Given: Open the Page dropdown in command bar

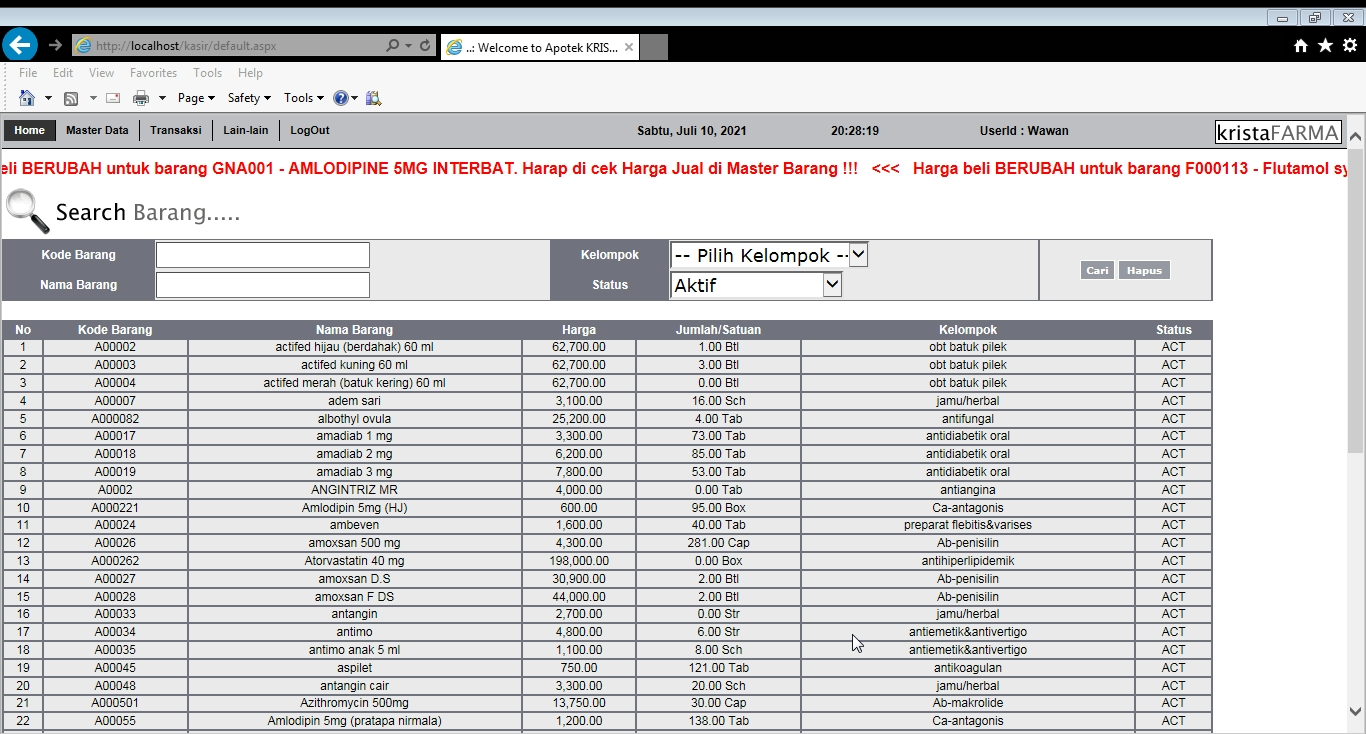Looking at the screenshot, I should pyautogui.click(x=196, y=98).
